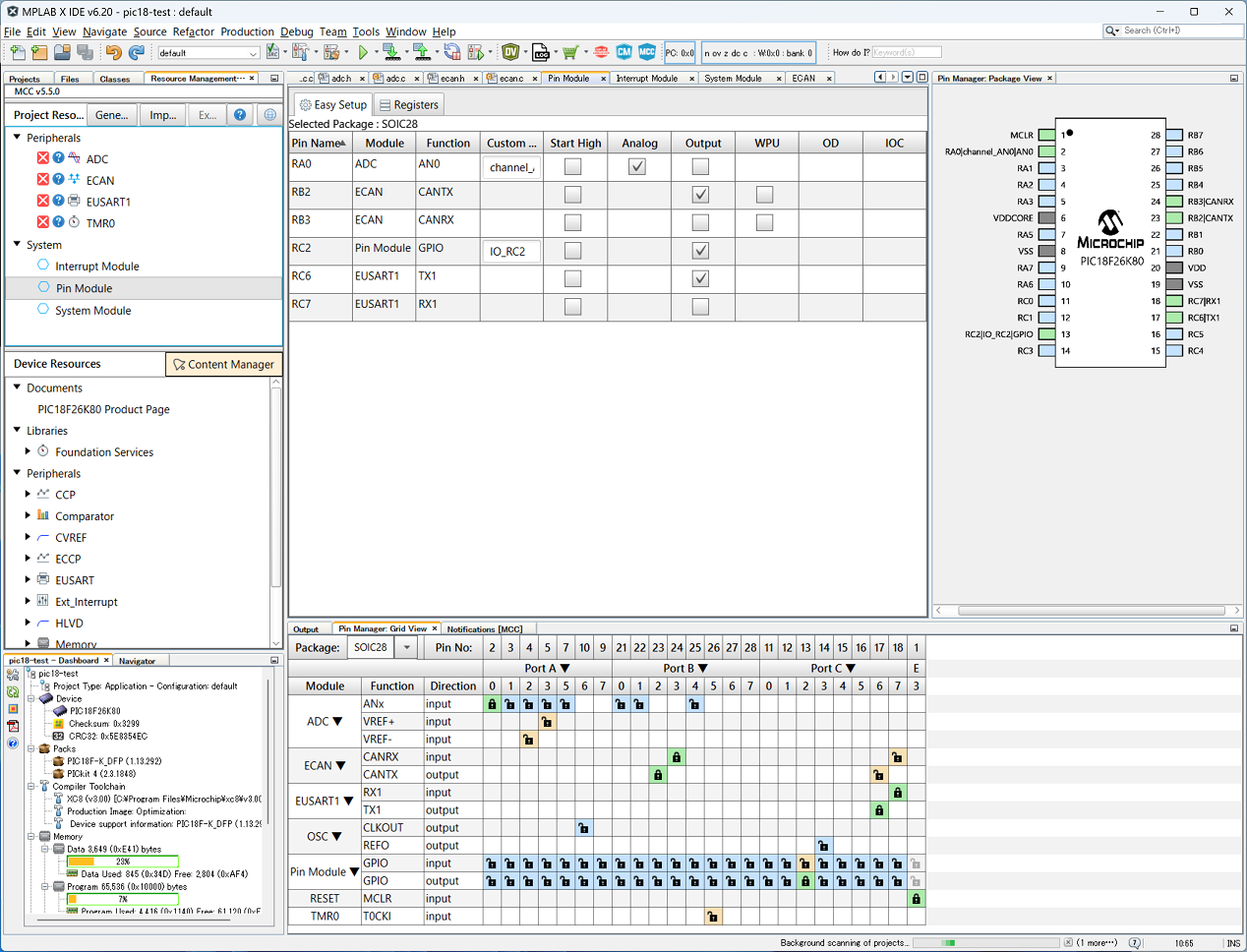Uncheck Output checkbox for RB2 CANTX
This screenshot has width=1247, height=952.
tap(700, 195)
